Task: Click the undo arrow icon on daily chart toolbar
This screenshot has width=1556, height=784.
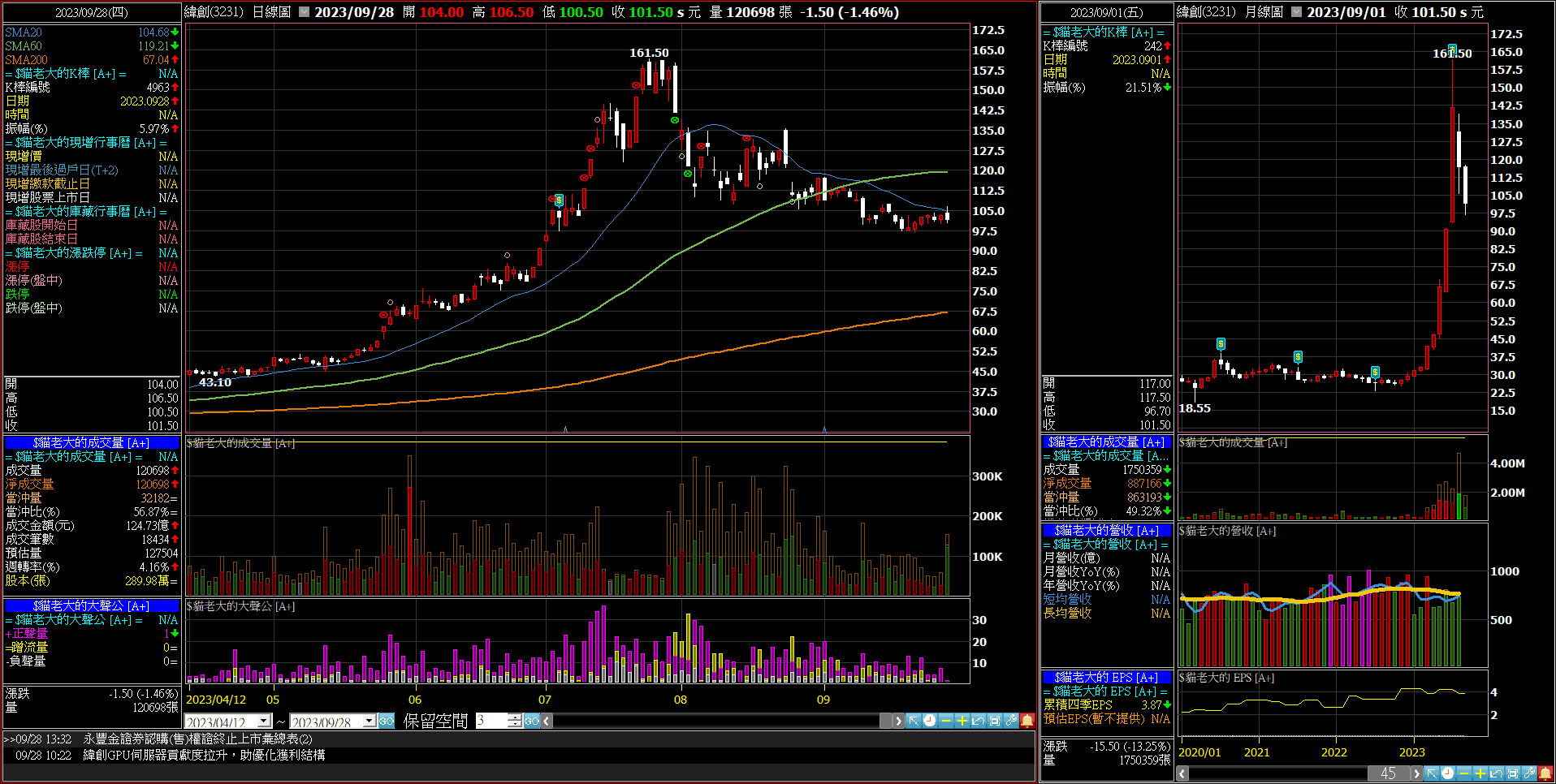Action: point(979,721)
